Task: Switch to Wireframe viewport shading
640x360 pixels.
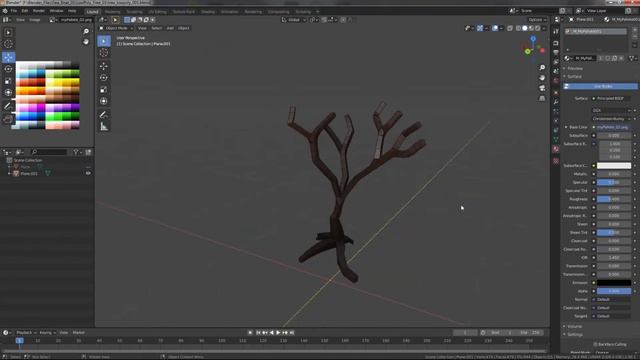Action: pyautogui.click(x=518, y=28)
